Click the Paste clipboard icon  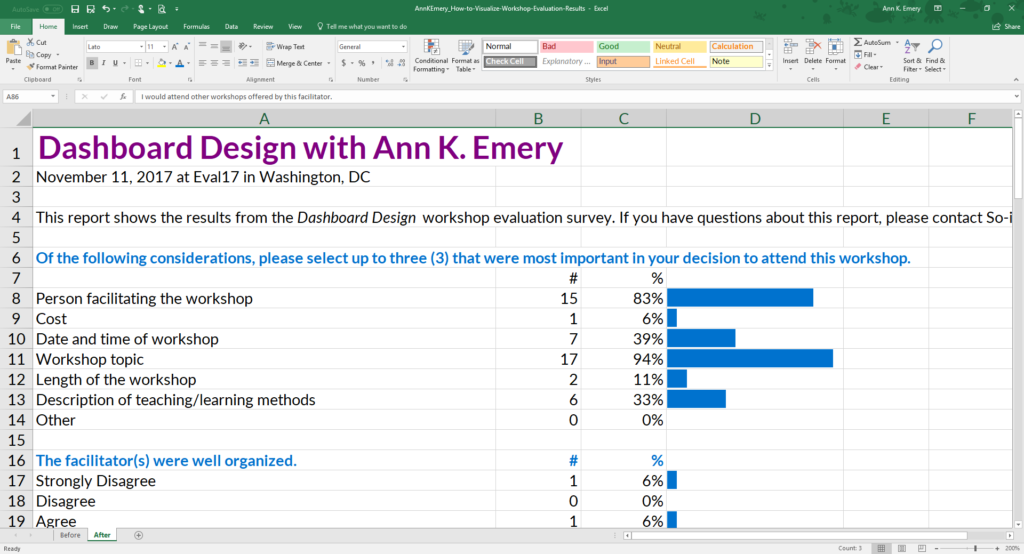14,49
